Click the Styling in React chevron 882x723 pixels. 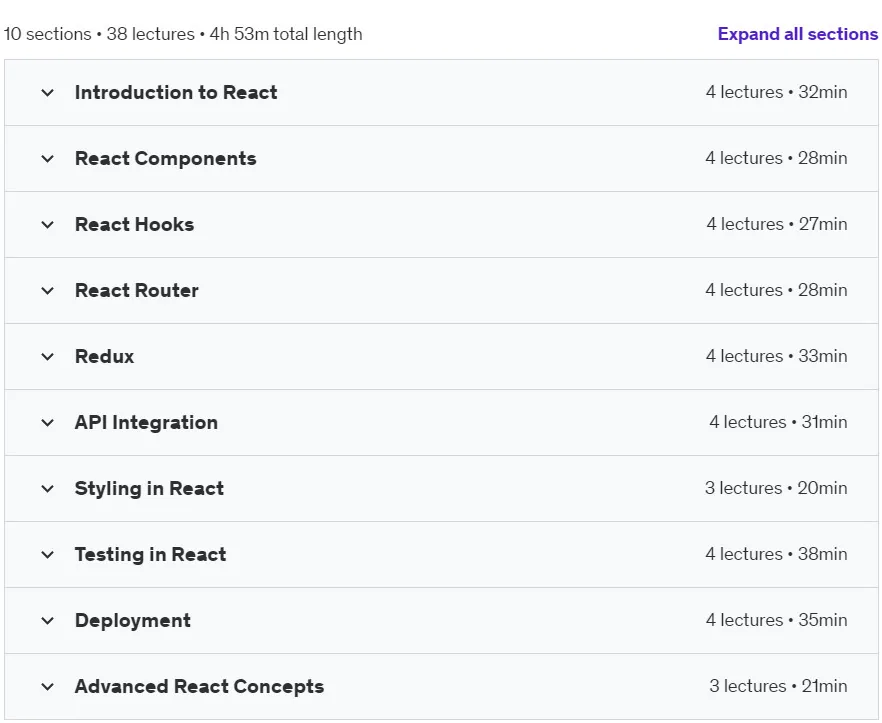coord(48,489)
